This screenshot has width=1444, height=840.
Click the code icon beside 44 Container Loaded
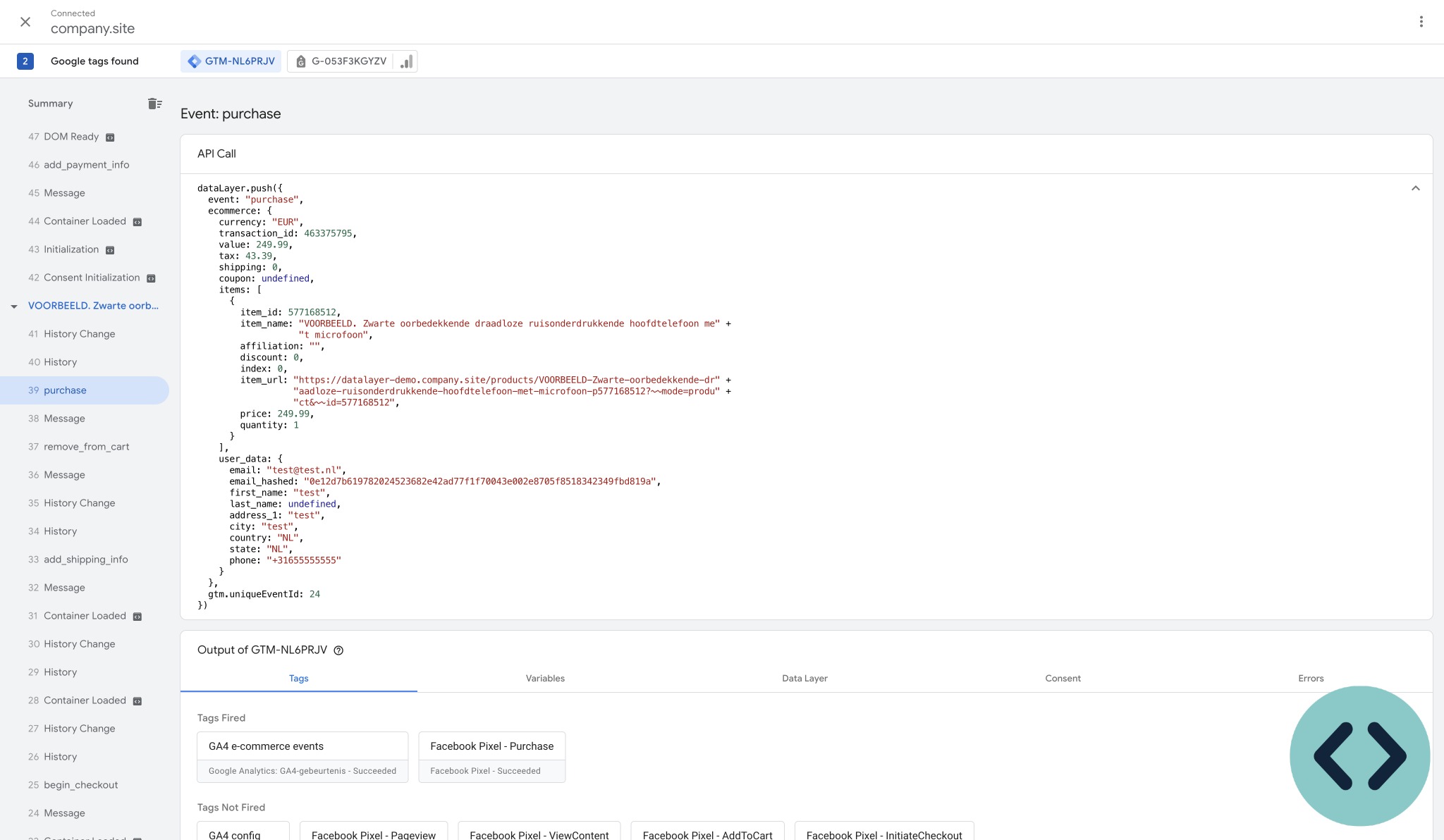pos(137,222)
